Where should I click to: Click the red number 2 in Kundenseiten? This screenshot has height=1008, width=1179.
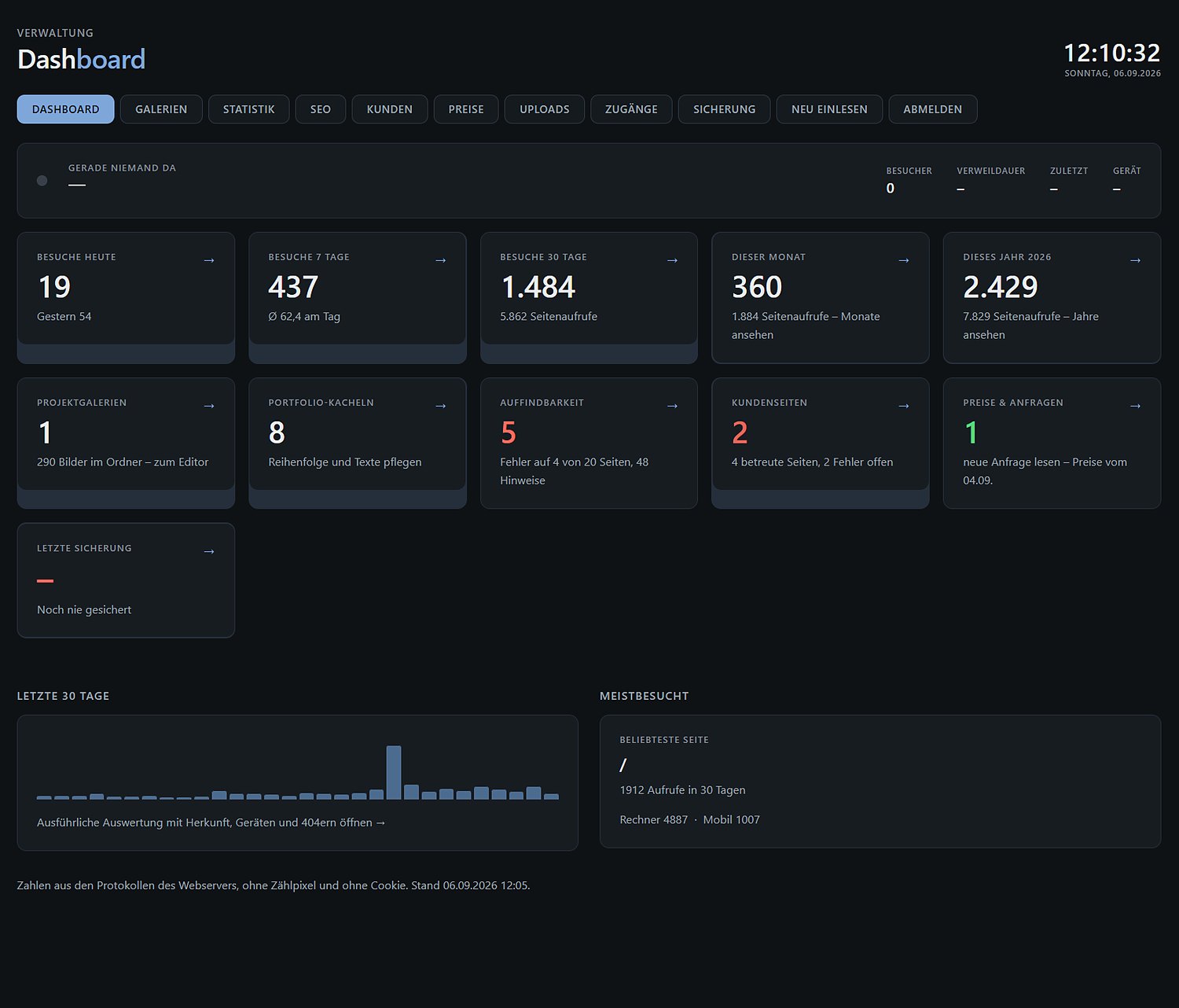point(740,432)
